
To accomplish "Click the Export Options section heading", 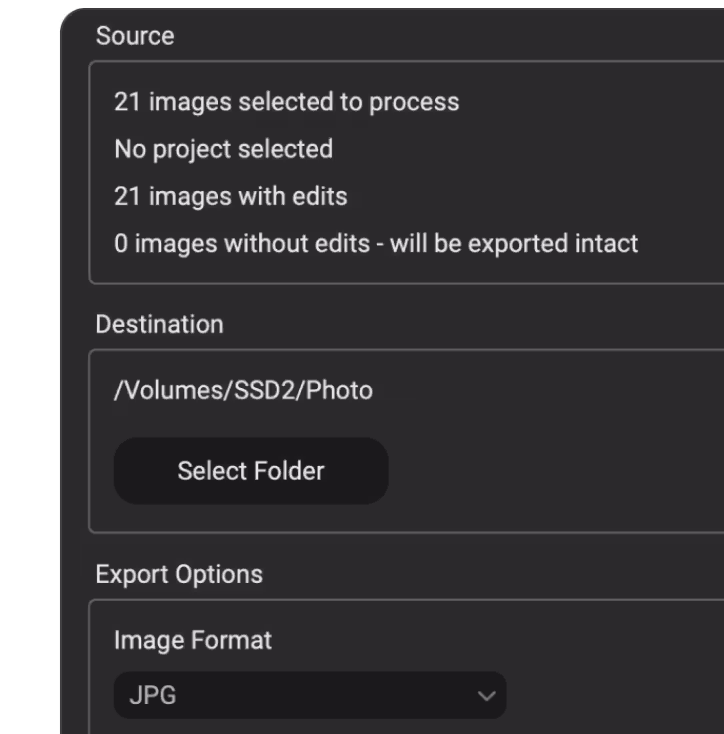I will click(179, 575).
